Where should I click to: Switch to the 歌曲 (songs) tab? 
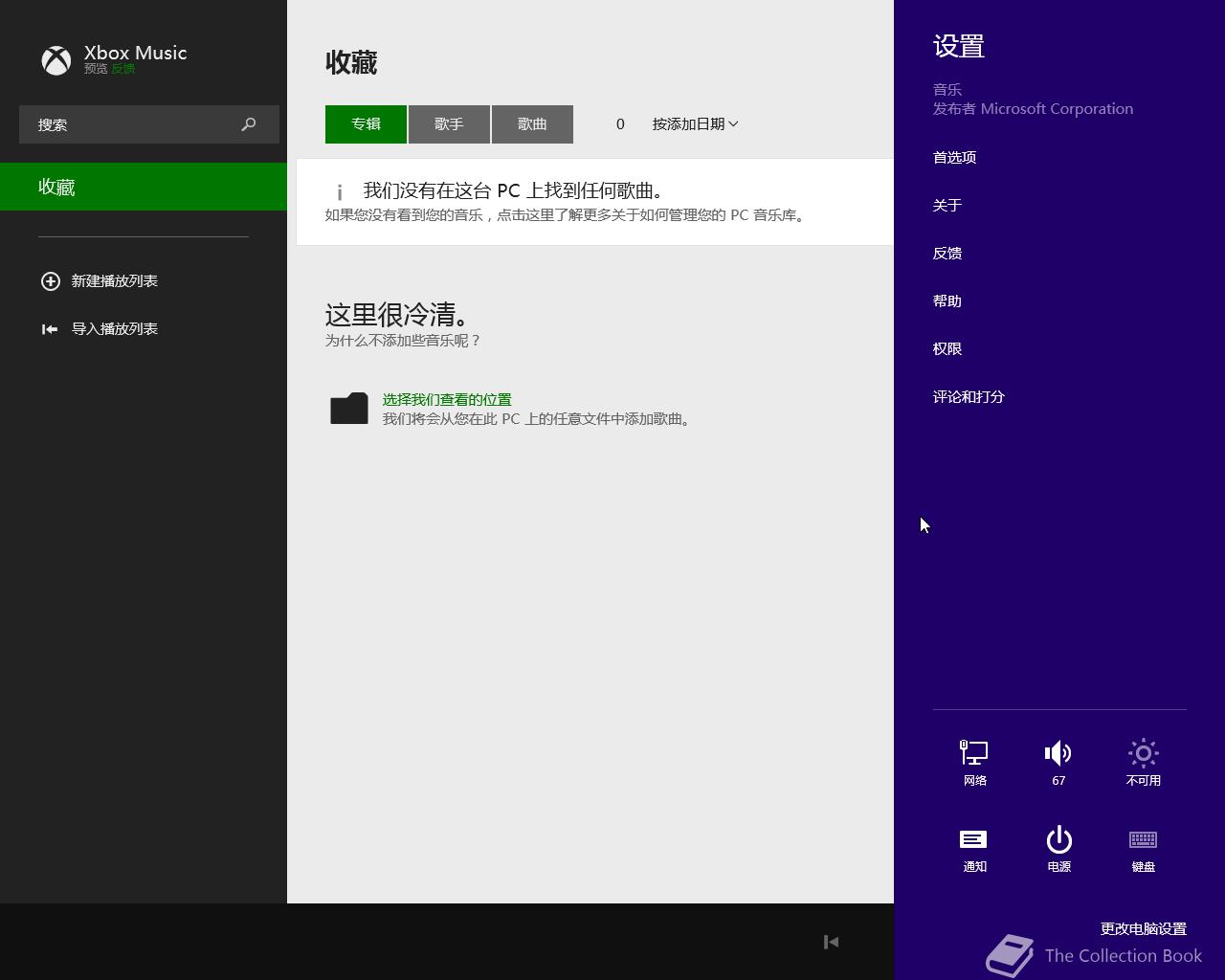[x=532, y=124]
